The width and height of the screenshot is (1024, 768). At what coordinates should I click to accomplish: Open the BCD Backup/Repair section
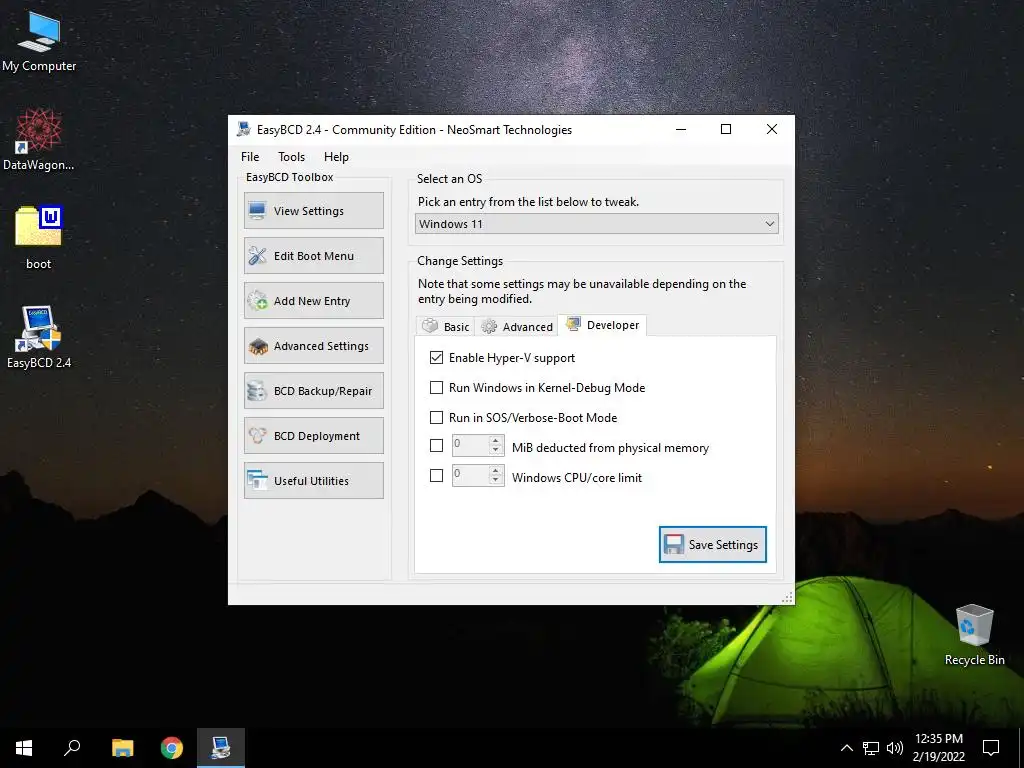click(313, 391)
